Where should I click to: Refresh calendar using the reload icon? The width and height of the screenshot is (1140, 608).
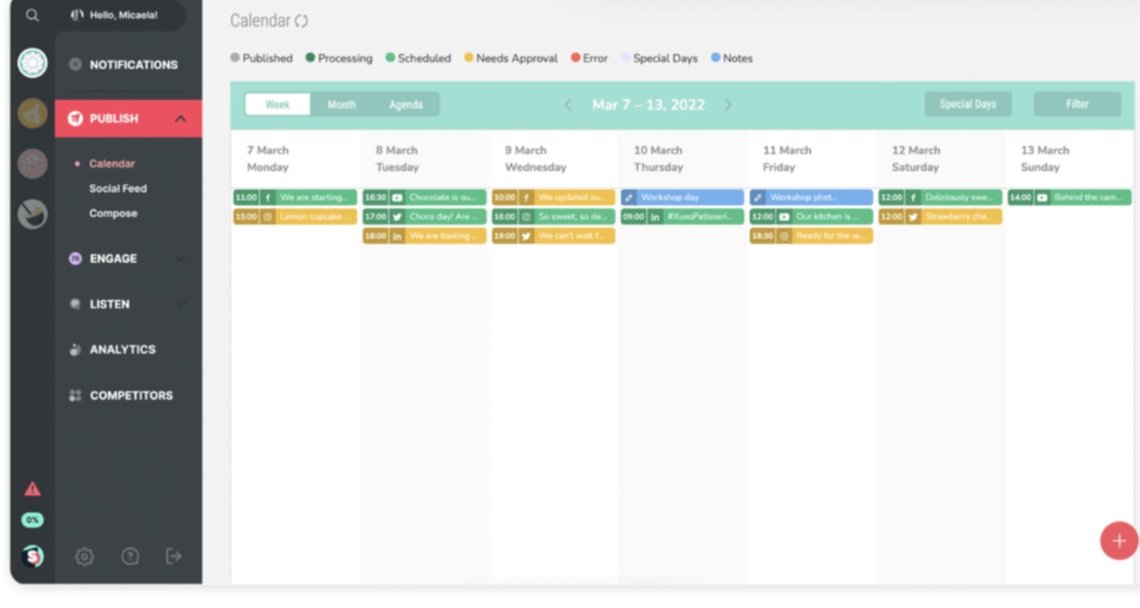point(302,21)
